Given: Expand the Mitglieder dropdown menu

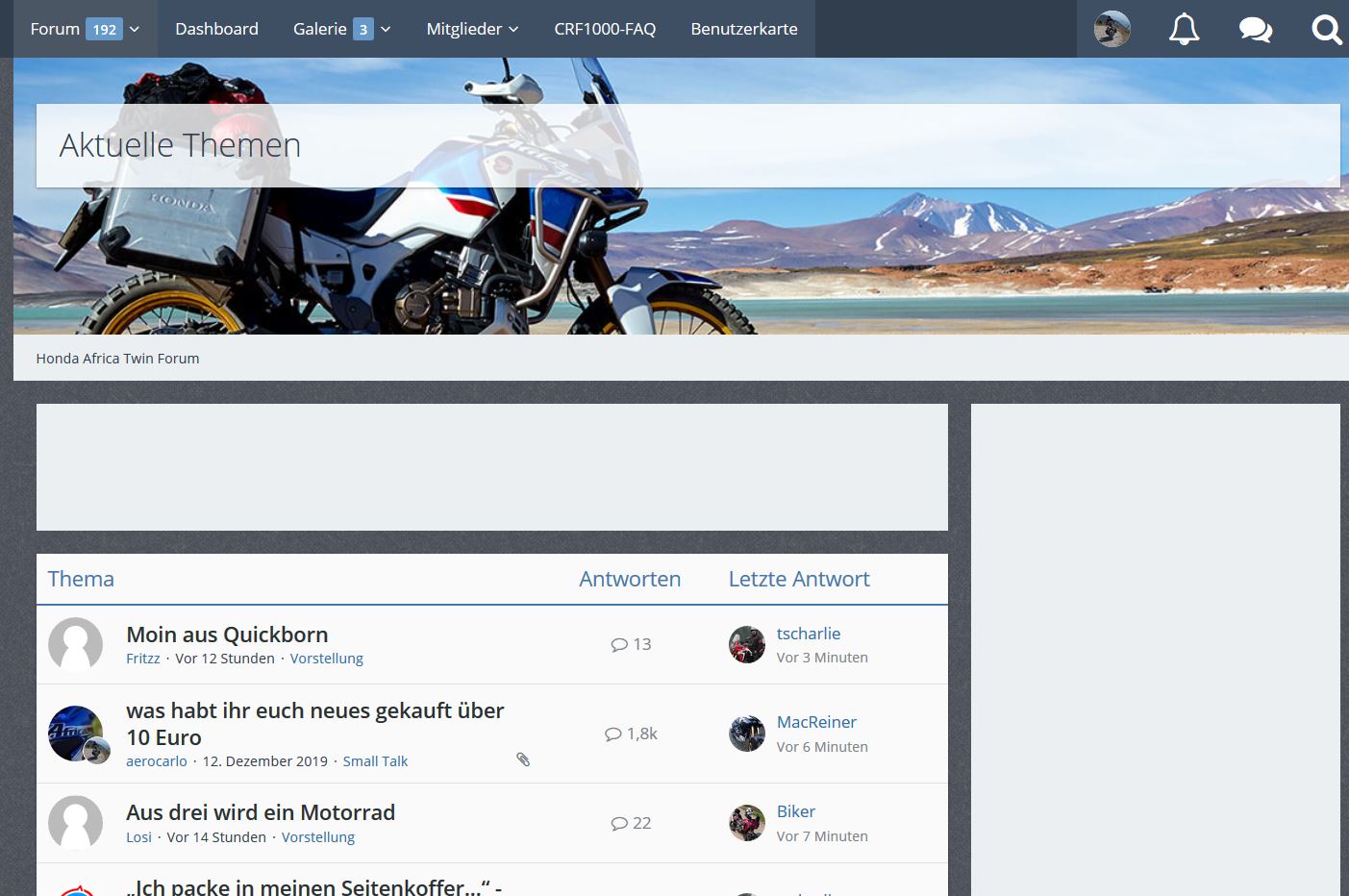Looking at the screenshot, I should point(513,29).
